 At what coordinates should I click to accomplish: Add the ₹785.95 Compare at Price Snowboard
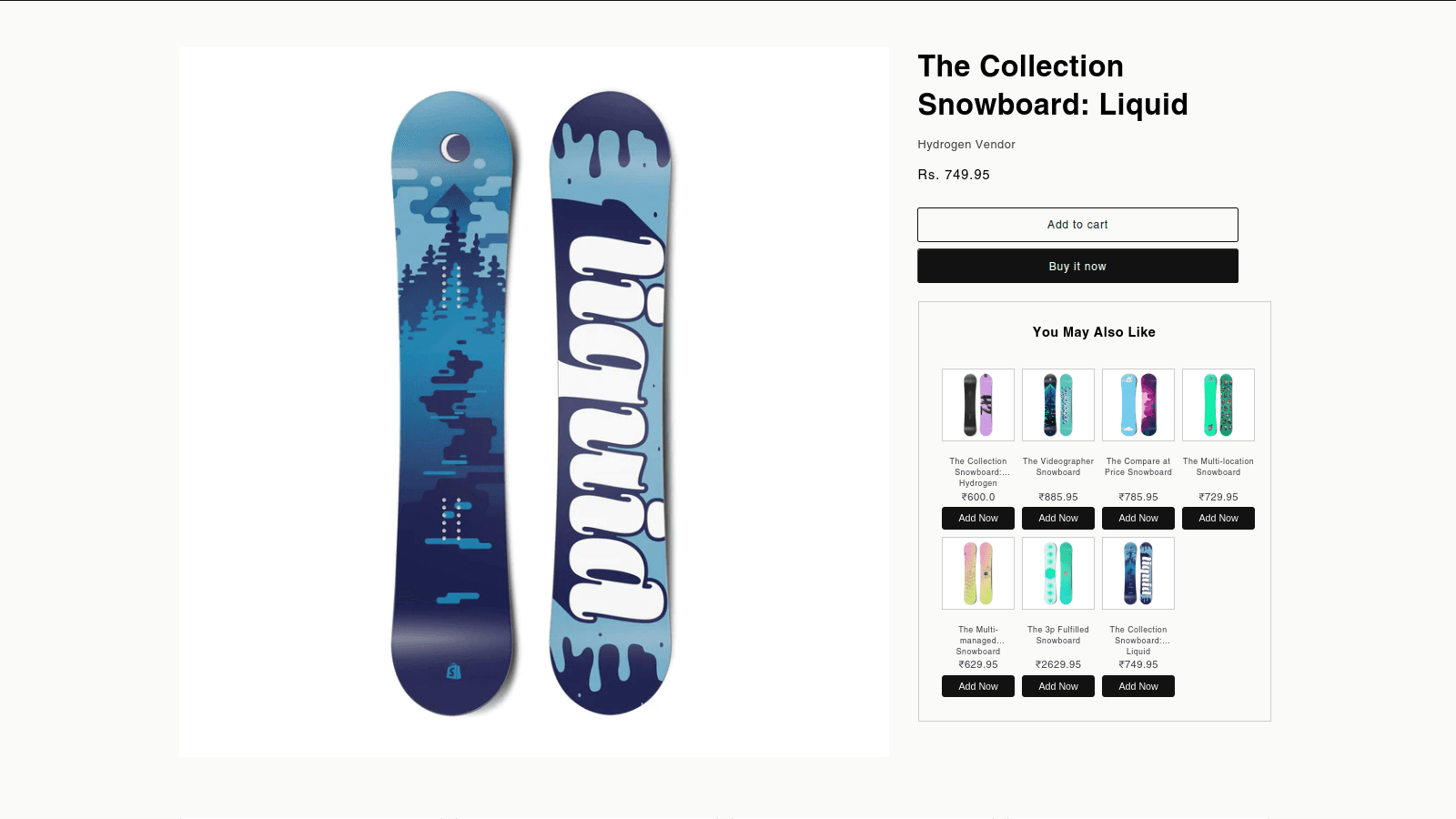[1138, 518]
